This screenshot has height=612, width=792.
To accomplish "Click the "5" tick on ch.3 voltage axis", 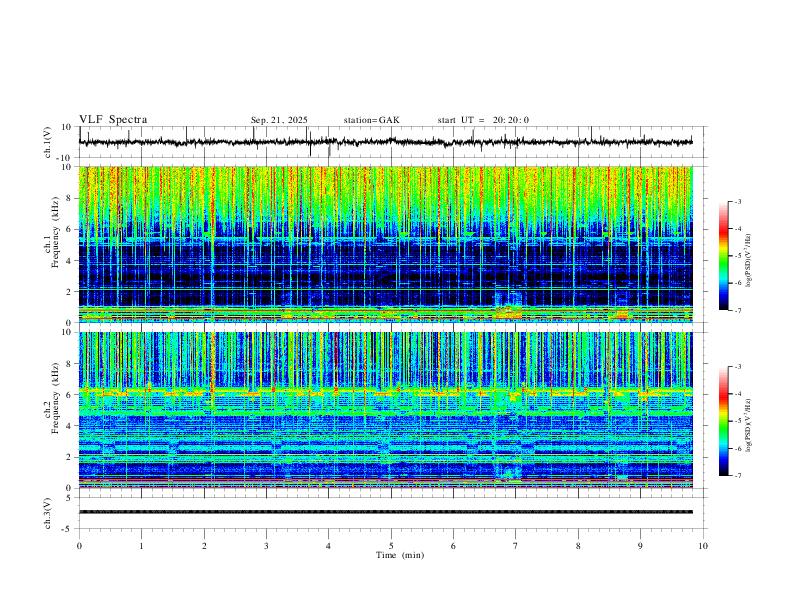I will [70, 498].
